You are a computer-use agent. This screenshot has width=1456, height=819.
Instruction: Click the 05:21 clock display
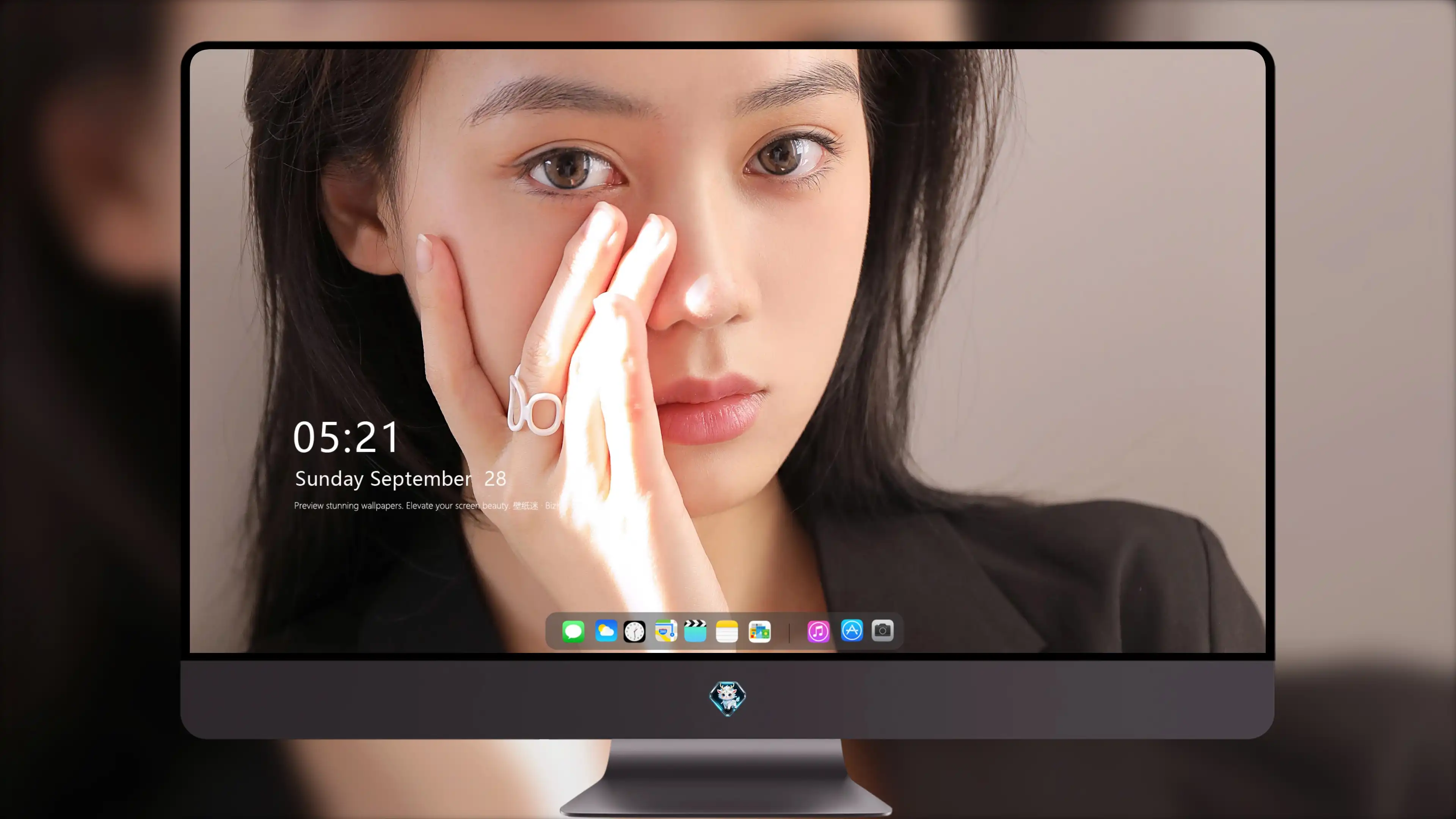point(346,438)
